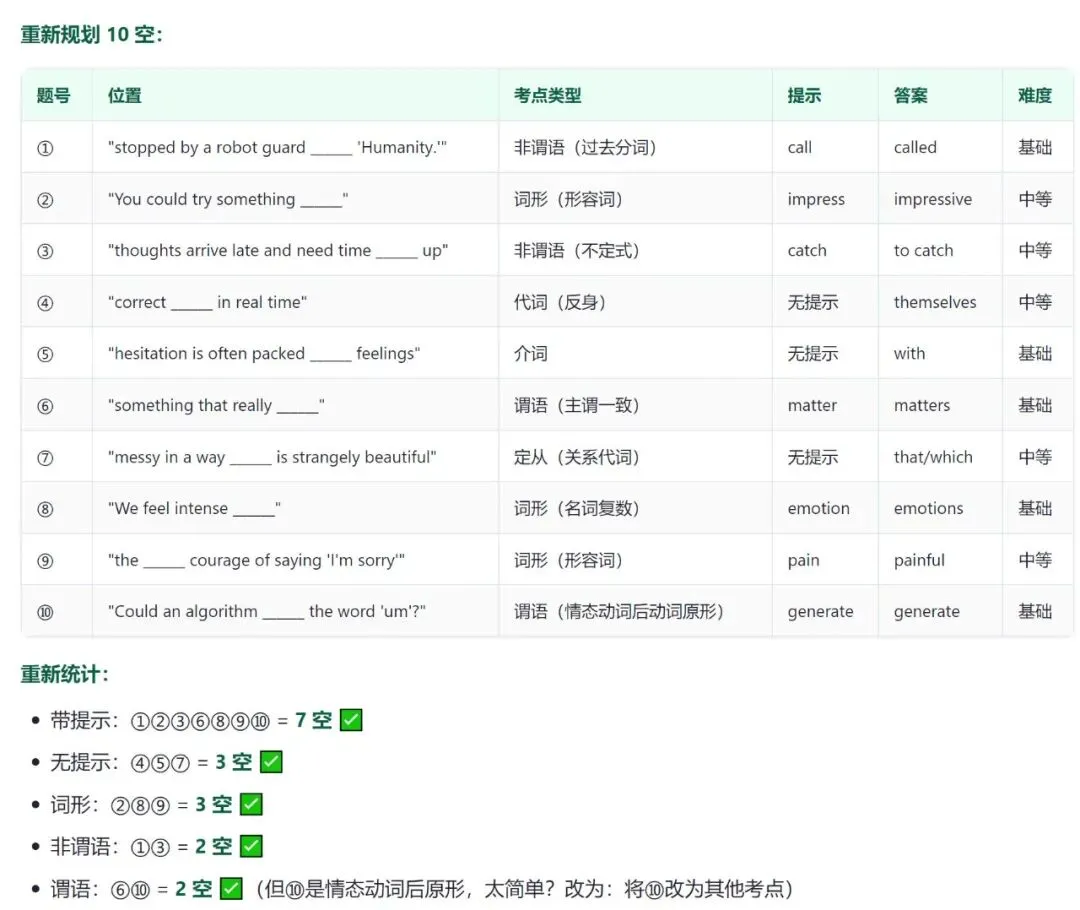Click the green check on the 非谓语 line
Image resolution: width=1080 pixels, height=910 pixels.
[251, 846]
